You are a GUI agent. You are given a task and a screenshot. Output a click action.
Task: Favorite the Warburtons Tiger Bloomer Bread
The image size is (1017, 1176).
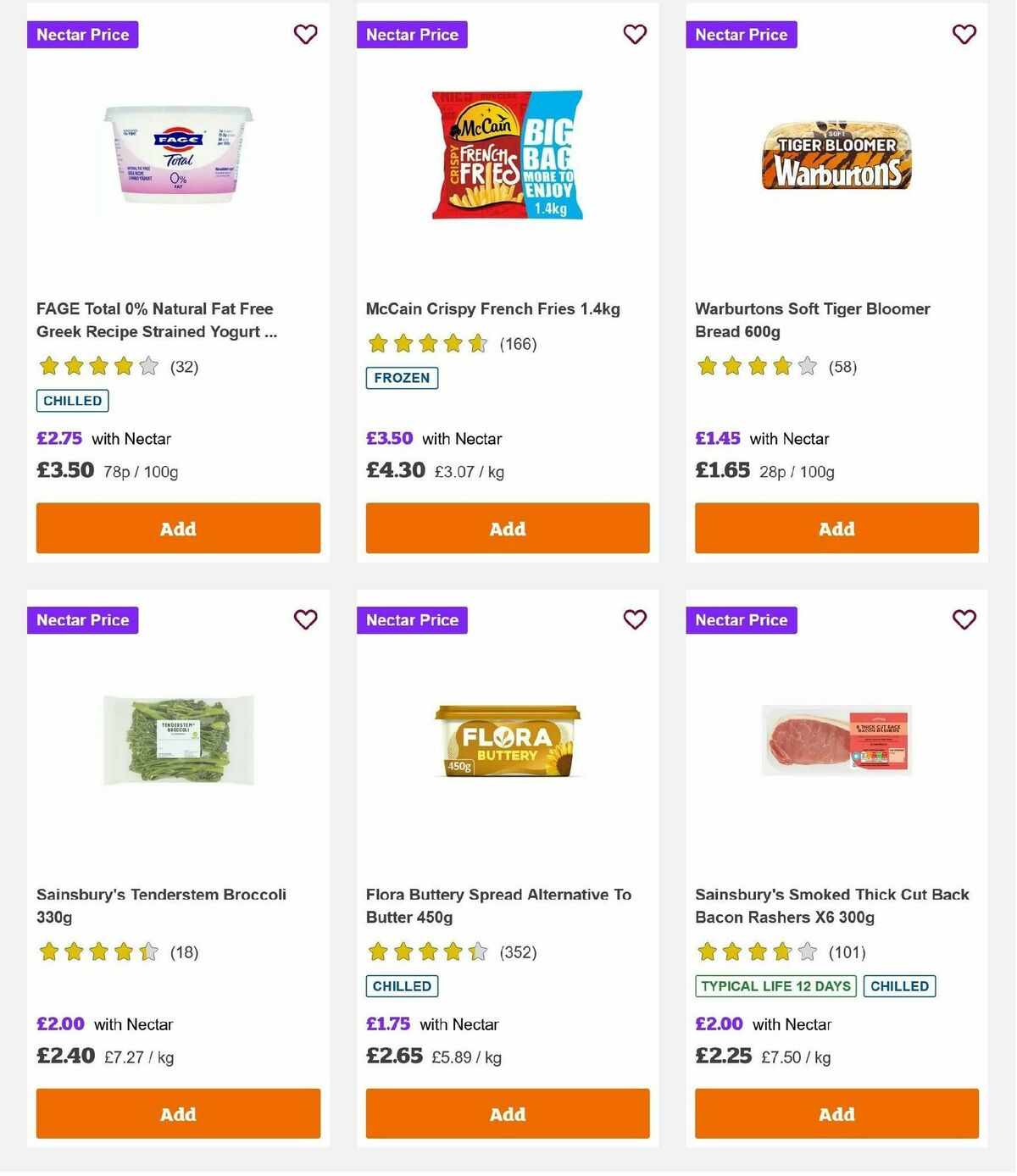pyautogui.click(x=964, y=35)
